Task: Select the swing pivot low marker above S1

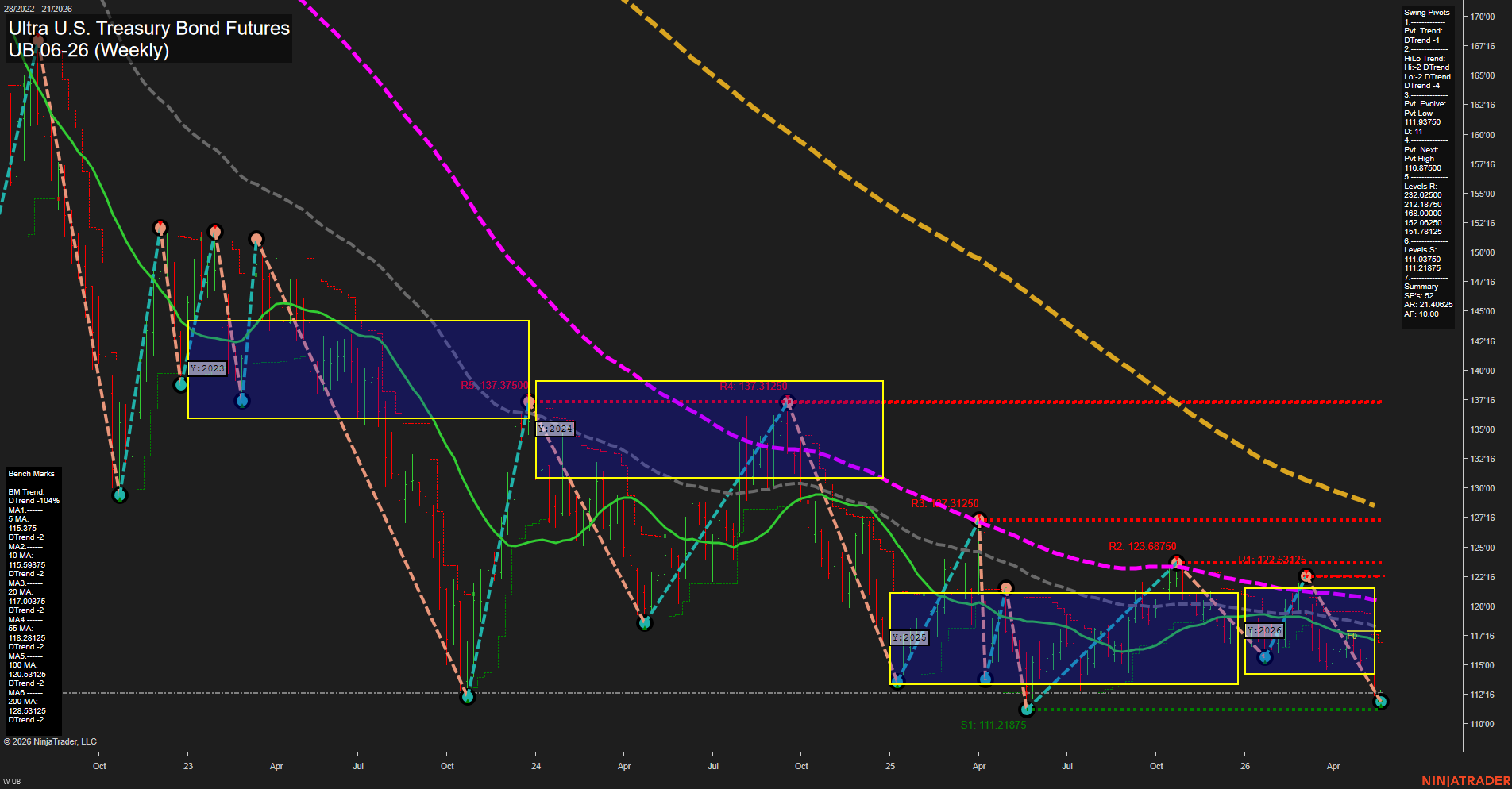Action: tap(1027, 709)
